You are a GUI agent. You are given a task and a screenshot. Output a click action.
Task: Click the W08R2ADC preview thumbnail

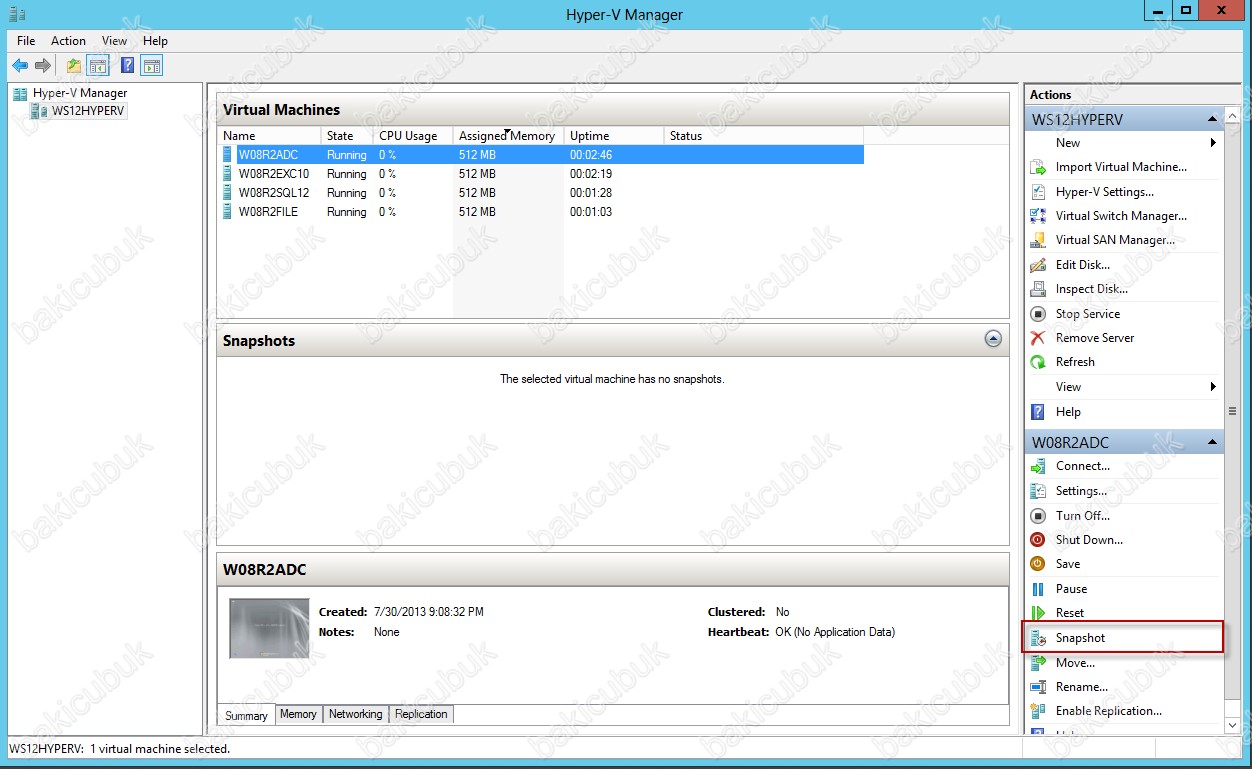tap(269, 628)
